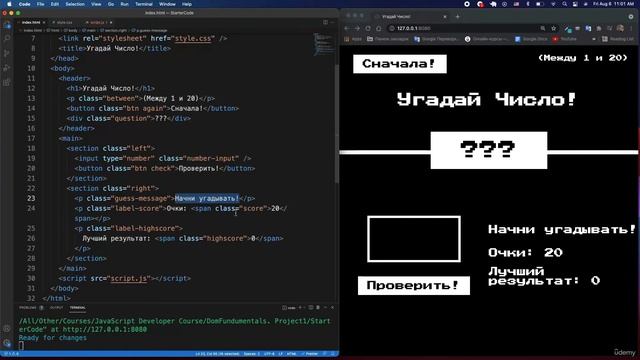Open Spotlight search in macOS menu bar
Viewport: 640px width, 360px height.
[564, 4]
